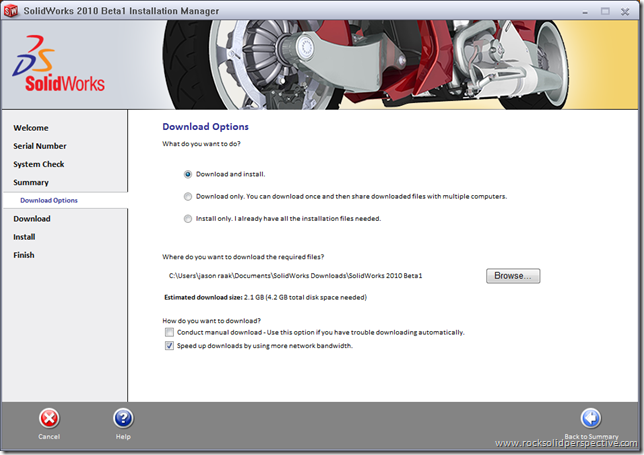This screenshot has height=455, width=644.
Task: Switch to the Summary step
Action: pyautogui.click(x=31, y=182)
